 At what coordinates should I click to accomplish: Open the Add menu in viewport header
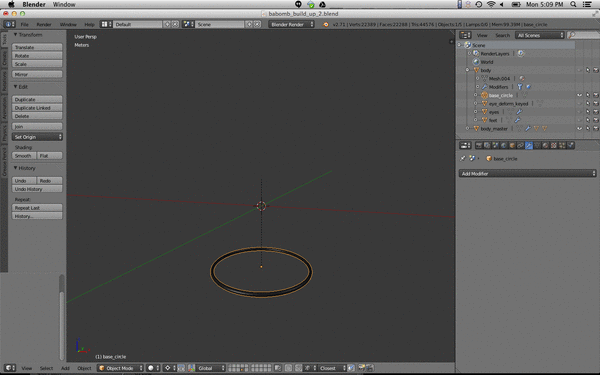(65, 368)
